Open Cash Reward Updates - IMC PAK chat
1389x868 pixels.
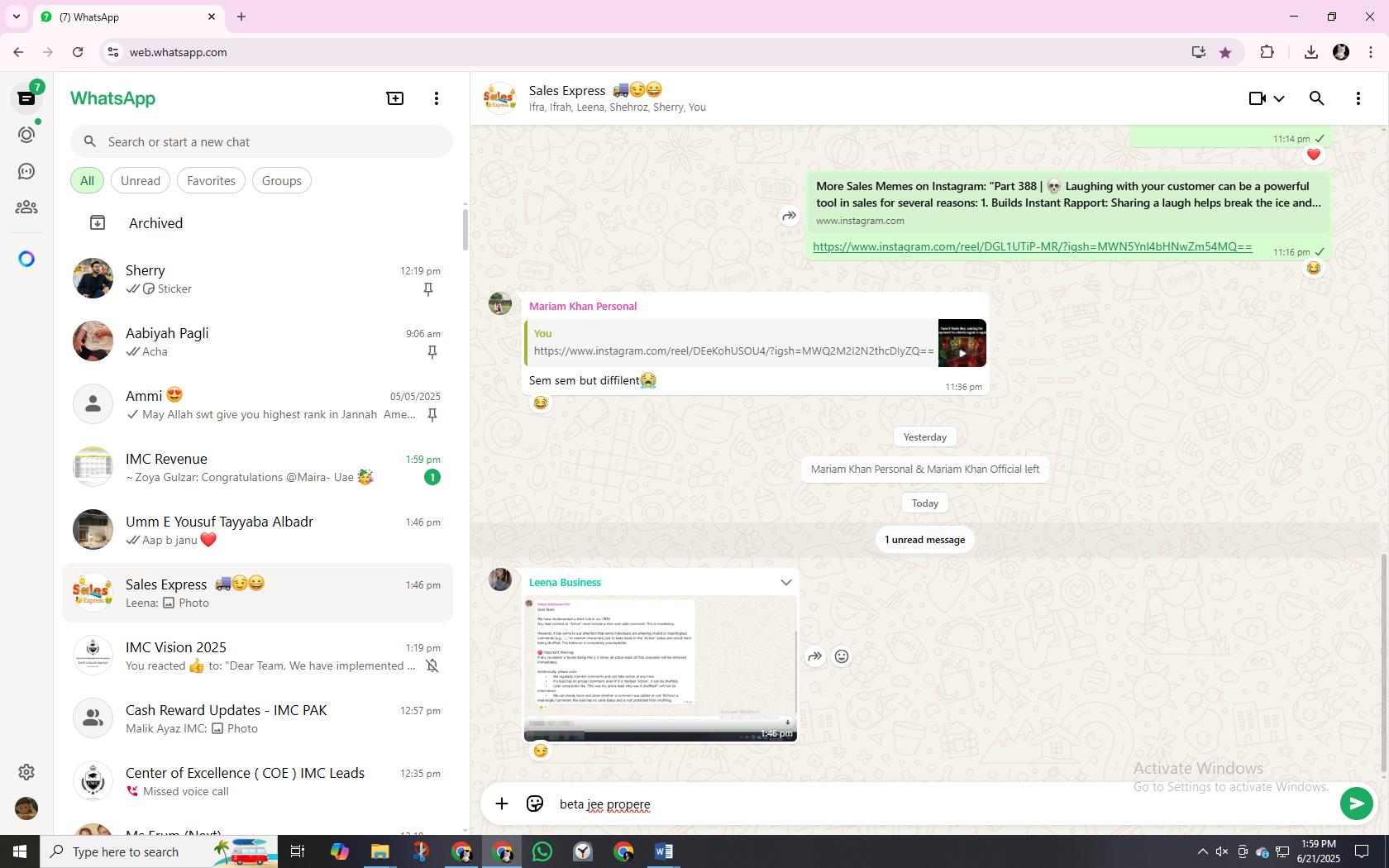(258, 718)
